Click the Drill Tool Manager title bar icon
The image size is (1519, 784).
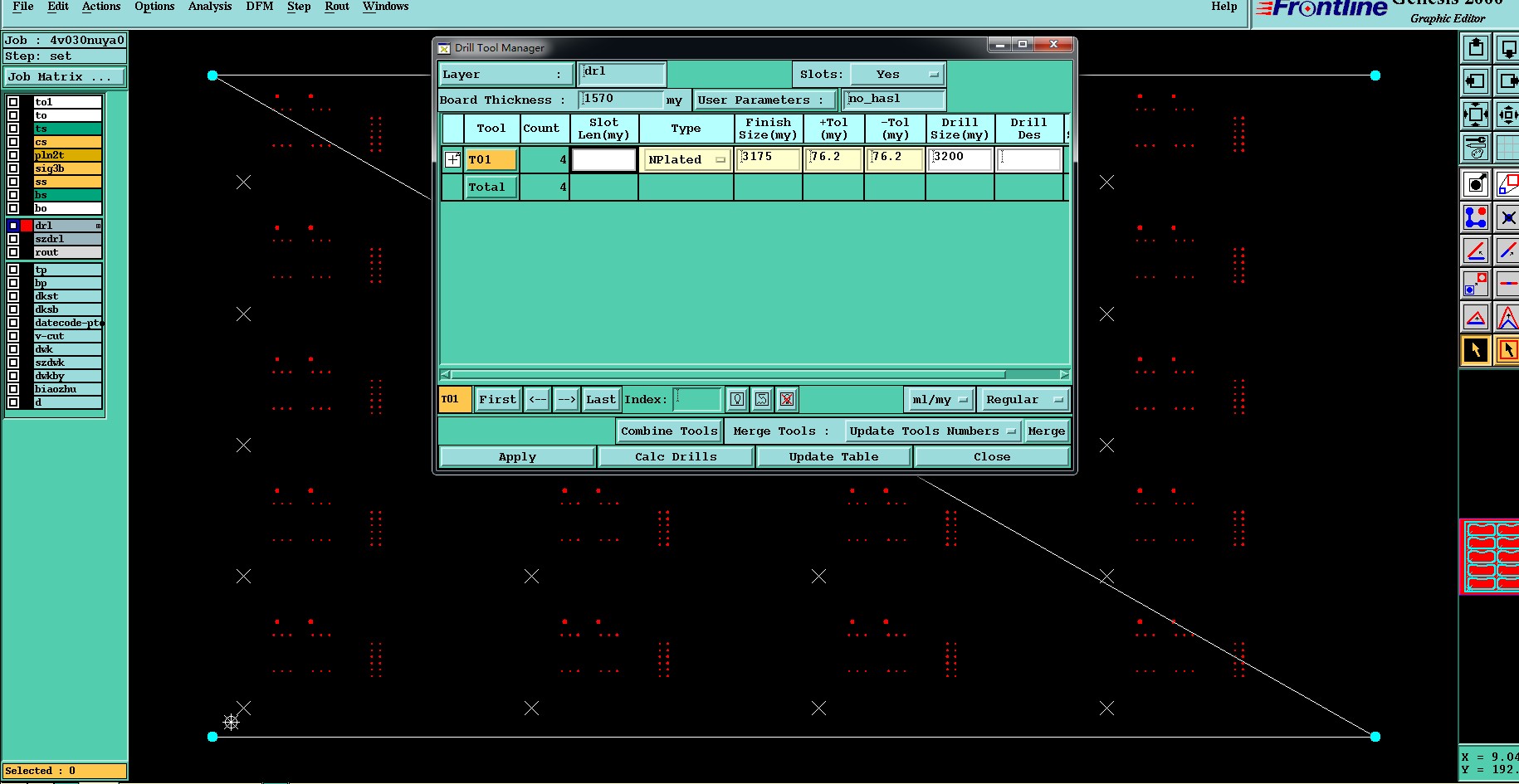[x=444, y=48]
